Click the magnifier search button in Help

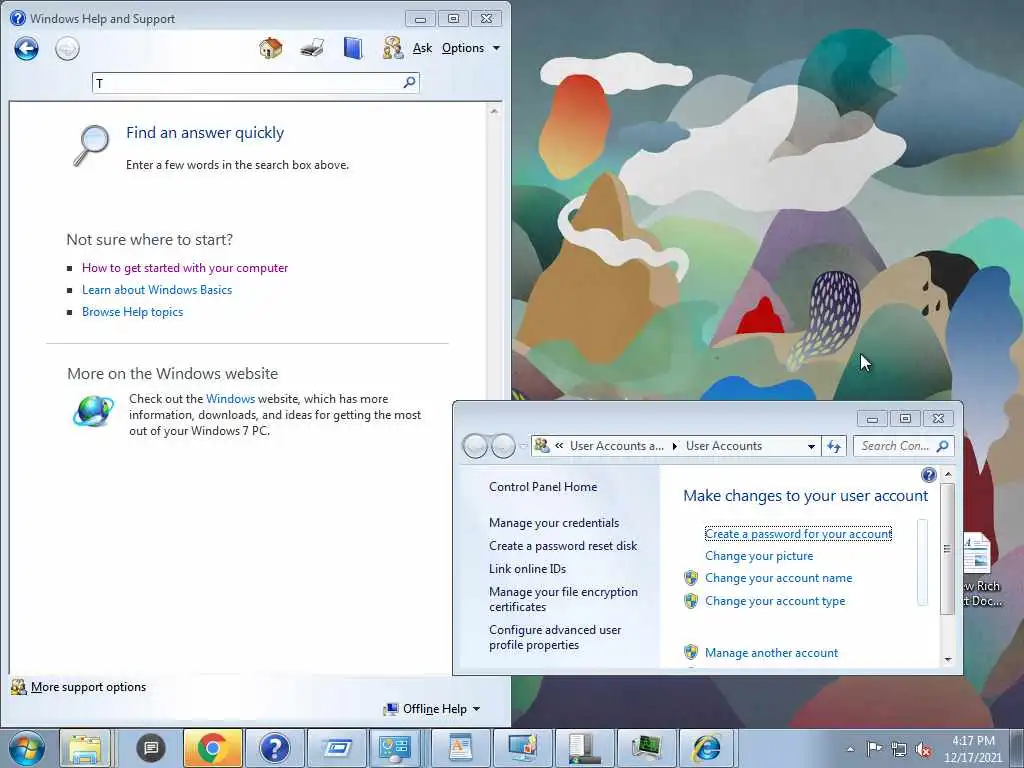pos(409,82)
